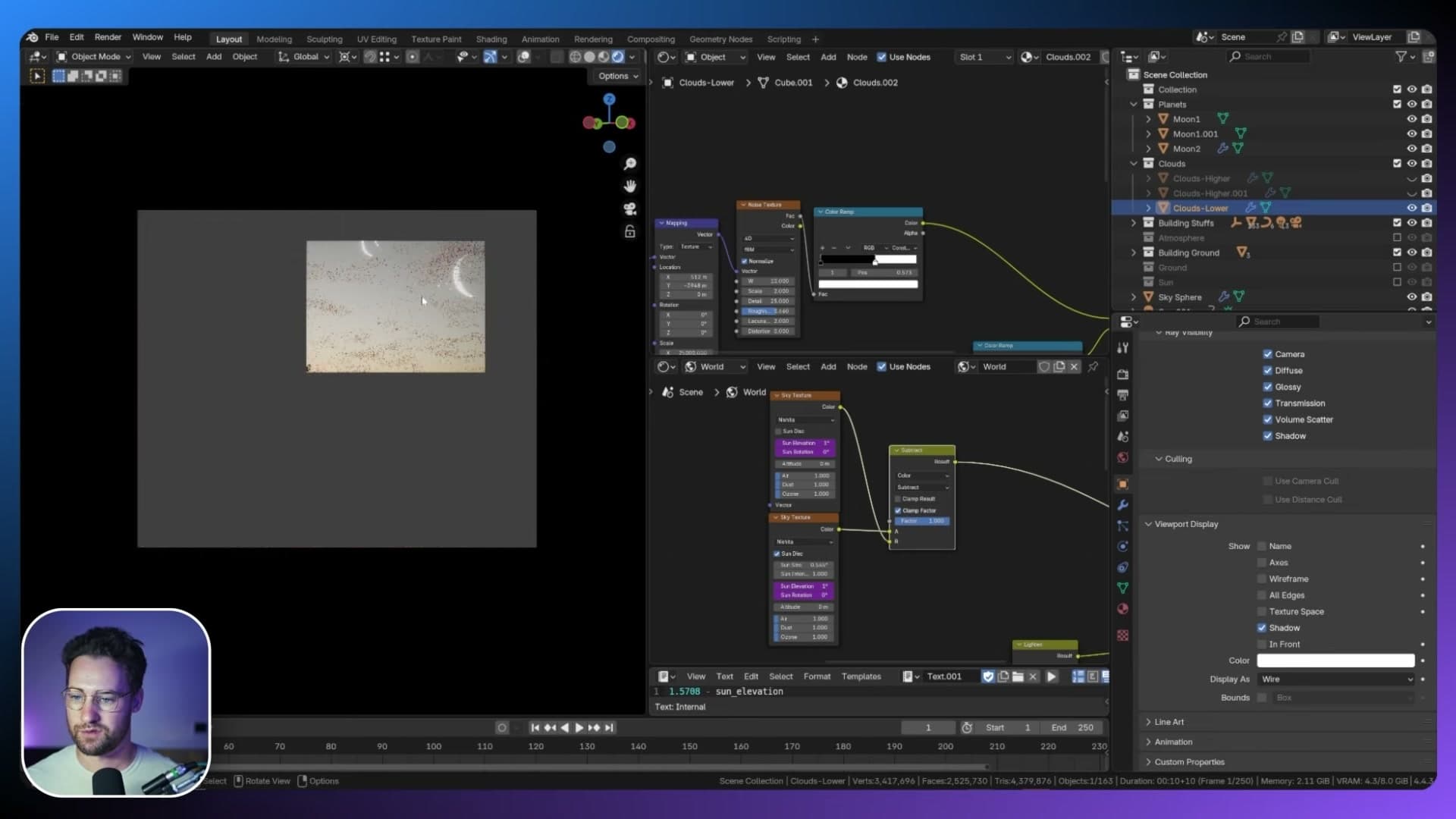1456x819 pixels.
Task: Toggle the proportional editing icon
Action: pyautogui.click(x=413, y=57)
